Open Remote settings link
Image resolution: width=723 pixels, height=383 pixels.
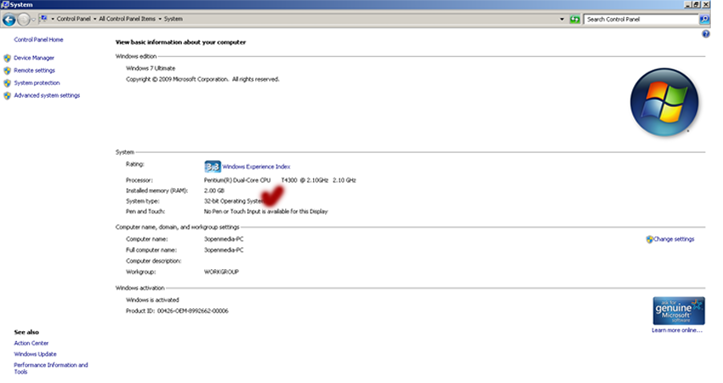click(34, 71)
